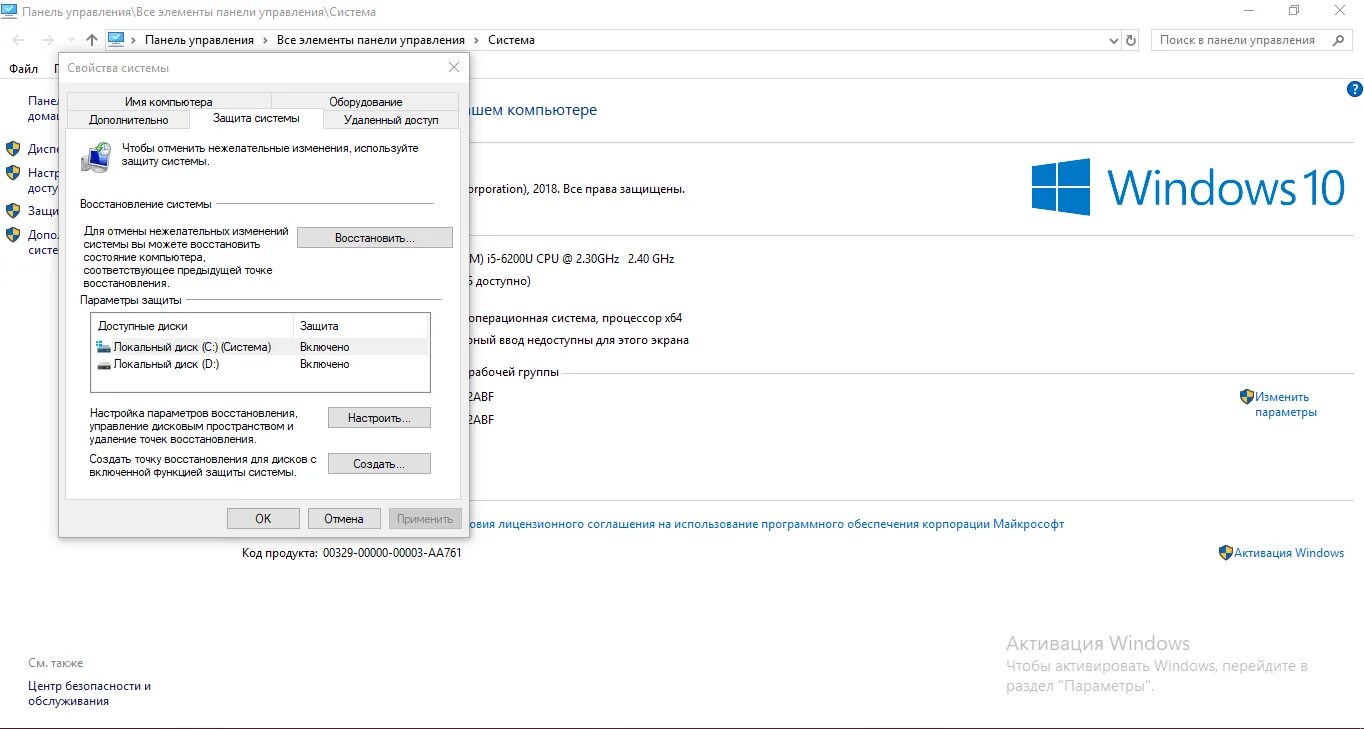Select the Локальный диск (D:) drive icon
The image size is (1364, 729).
pyautogui.click(x=103, y=364)
